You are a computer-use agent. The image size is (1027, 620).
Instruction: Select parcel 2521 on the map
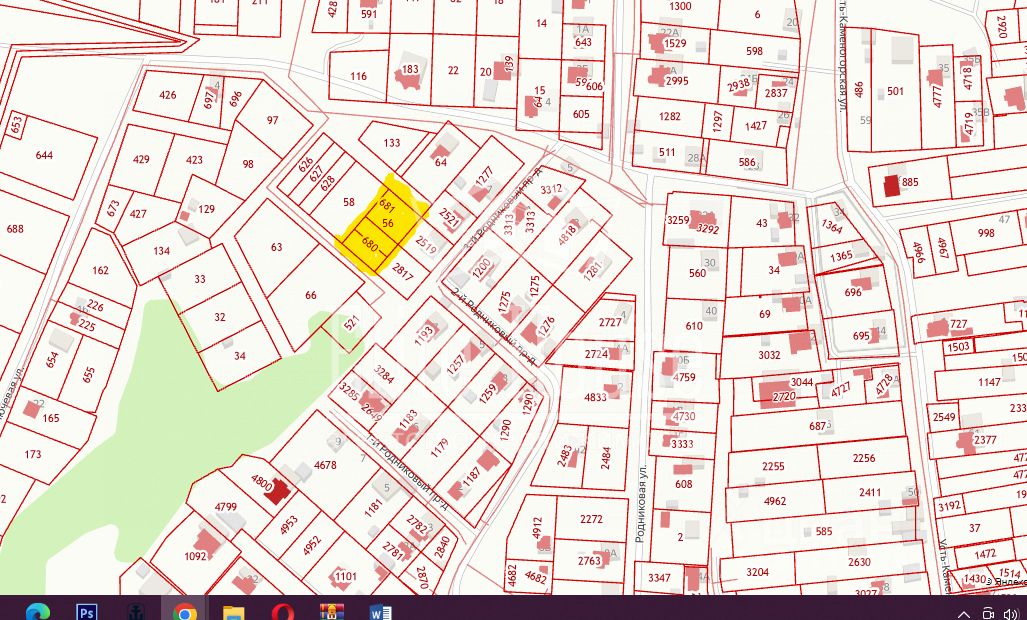(449, 218)
